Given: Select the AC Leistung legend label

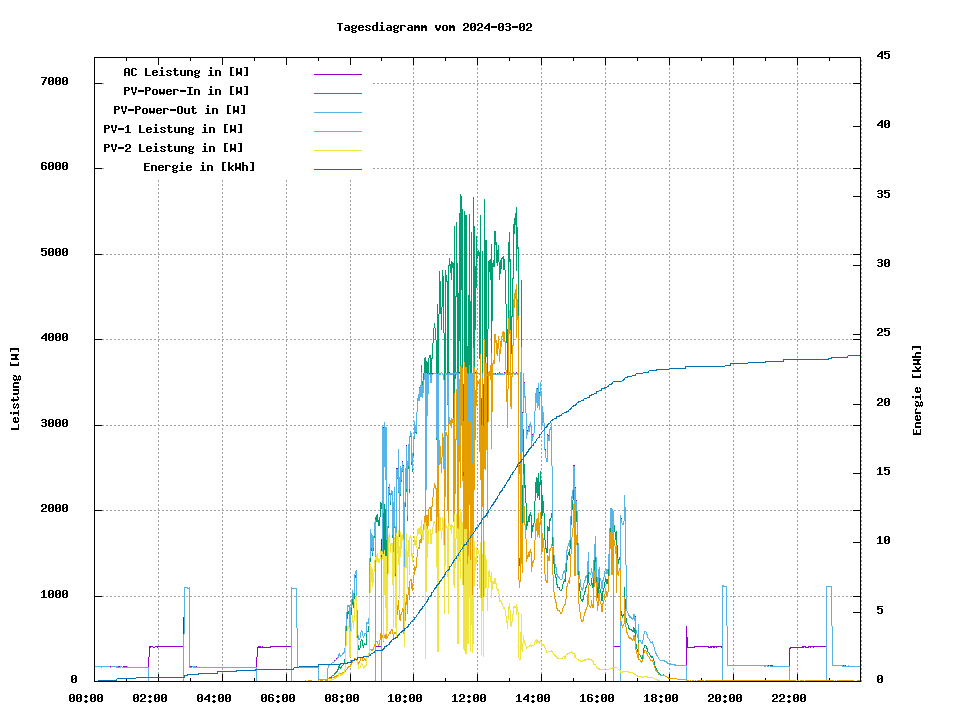Looking at the screenshot, I should coord(186,72).
